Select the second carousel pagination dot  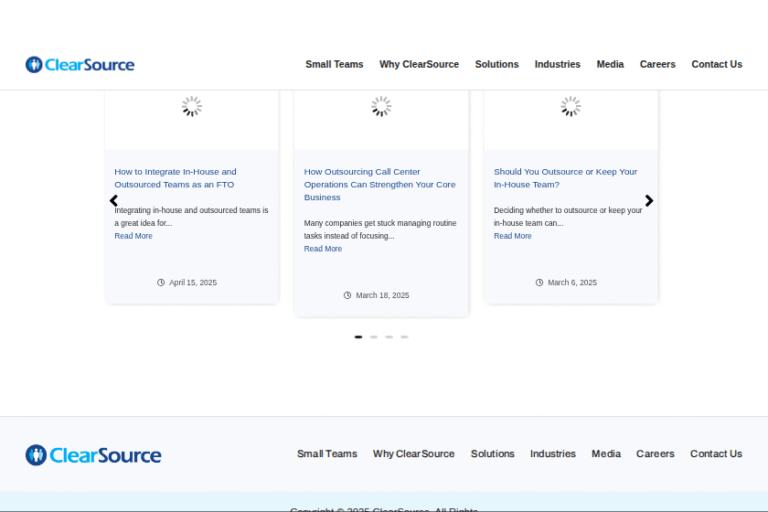[x=374, y=337]
